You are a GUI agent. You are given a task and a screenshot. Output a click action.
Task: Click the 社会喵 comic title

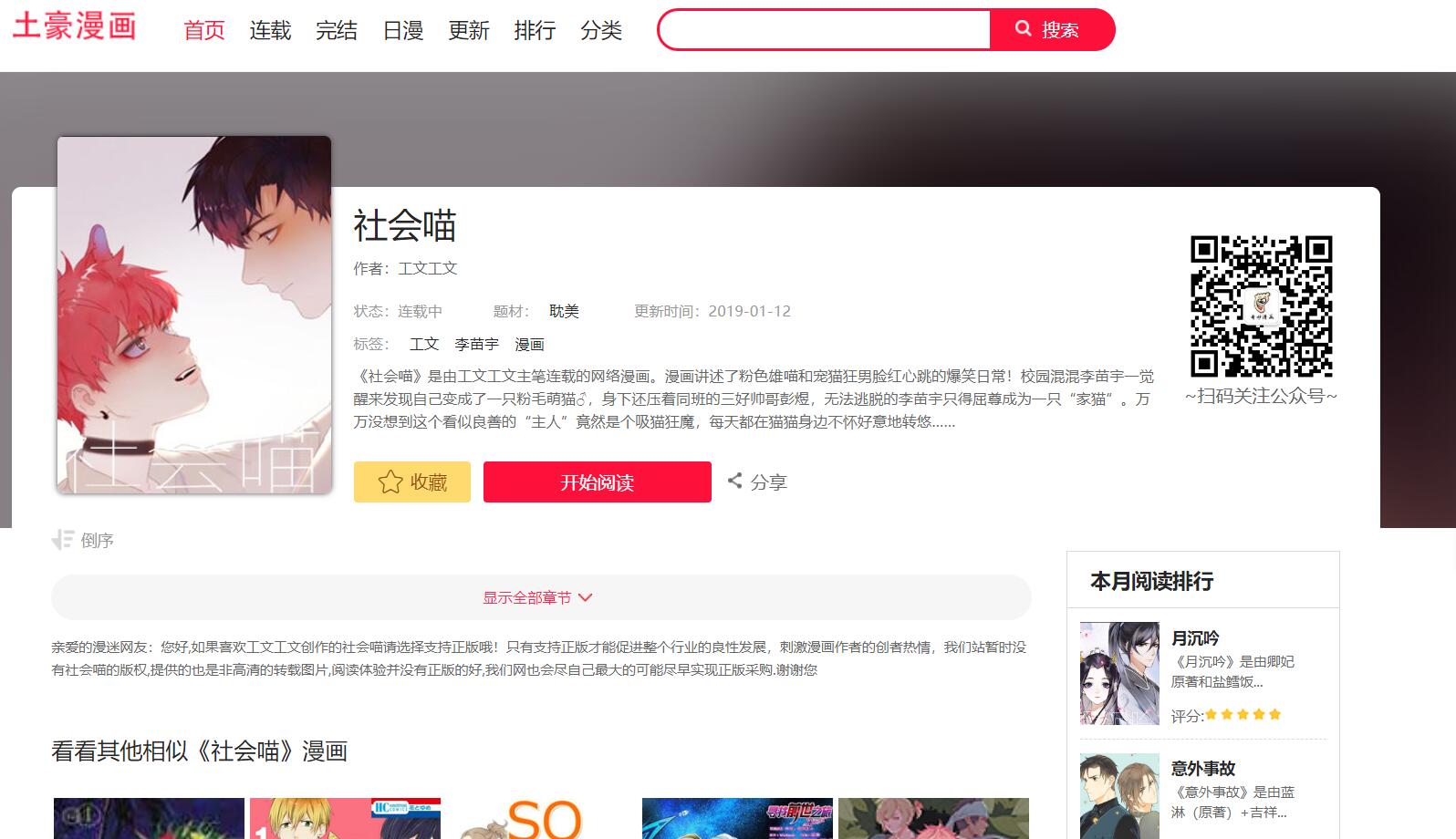pyautogui.click(x=405, y=225)
